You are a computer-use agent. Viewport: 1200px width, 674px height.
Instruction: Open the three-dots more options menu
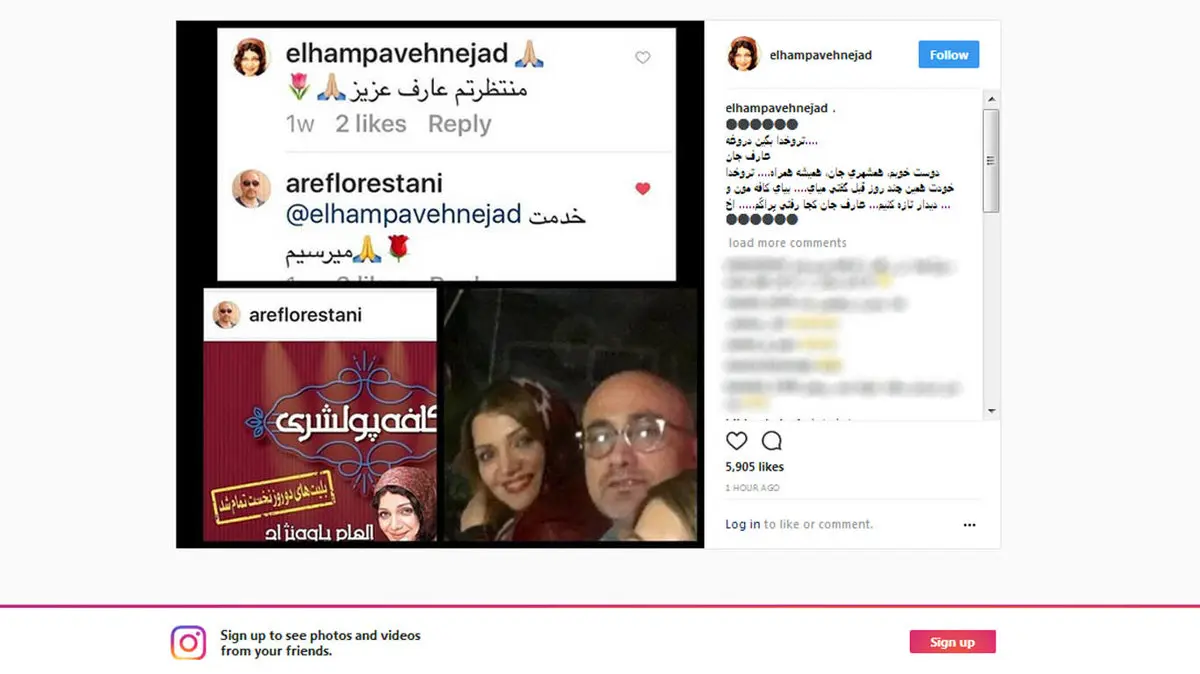pyautogui.click(x=969, y=524)
